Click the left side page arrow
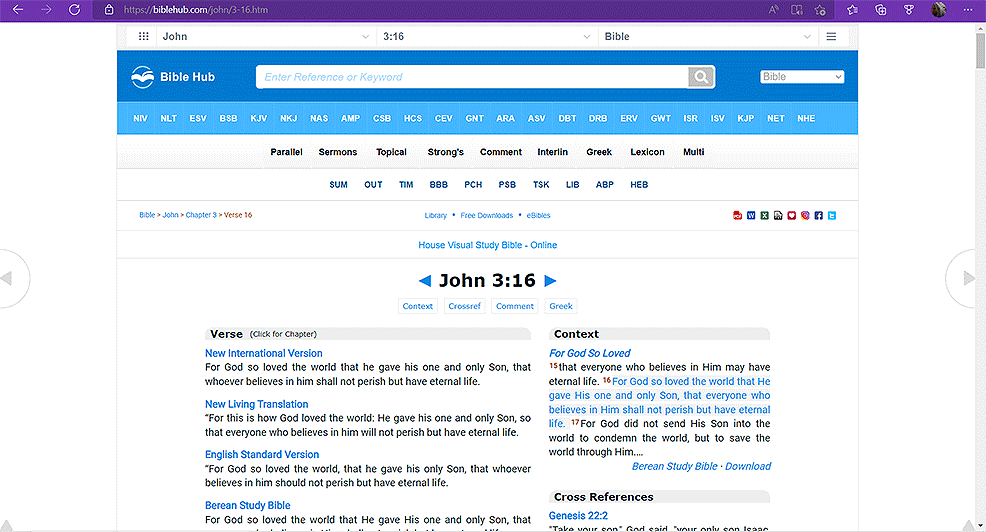The image size is (986, 532). [x=8, y=278]
